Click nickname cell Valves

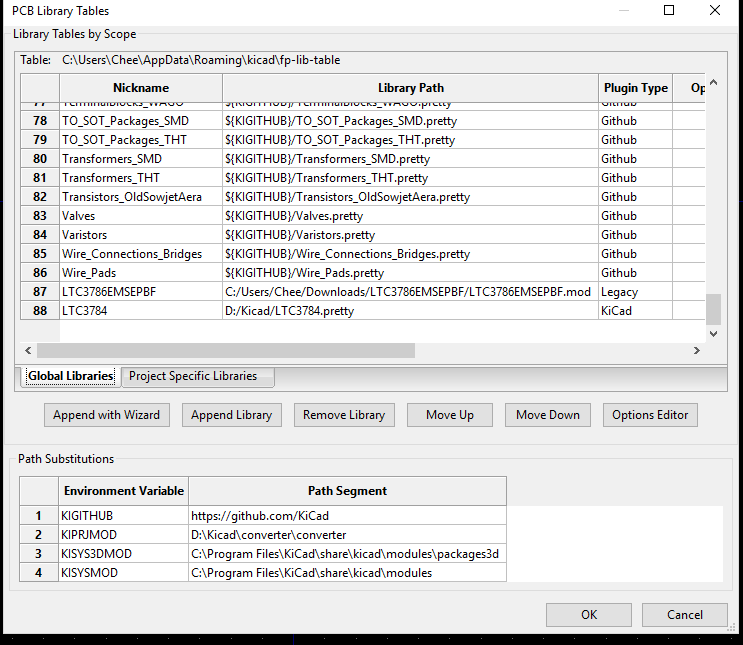click(x=141, y=216)
